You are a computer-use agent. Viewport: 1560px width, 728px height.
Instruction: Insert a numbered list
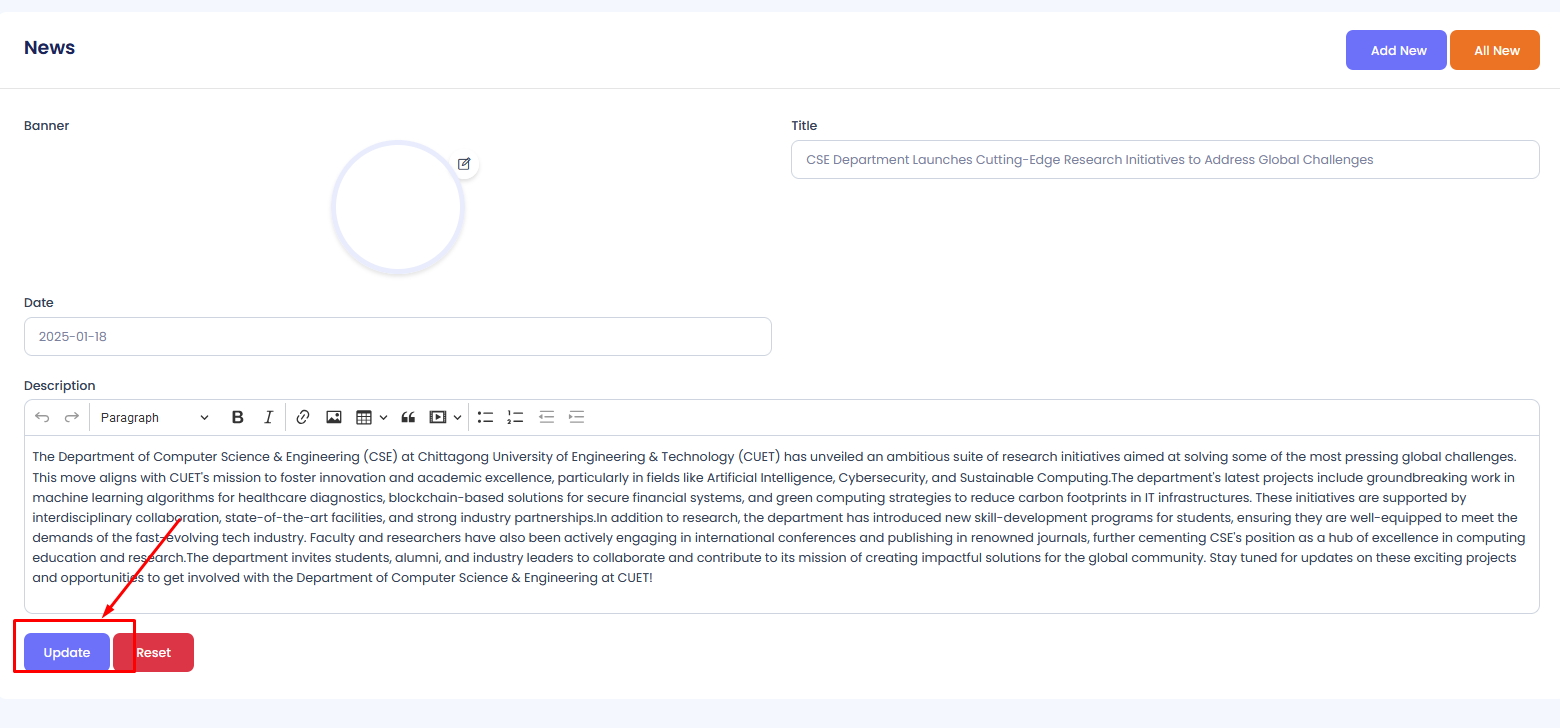click(516, 417)
